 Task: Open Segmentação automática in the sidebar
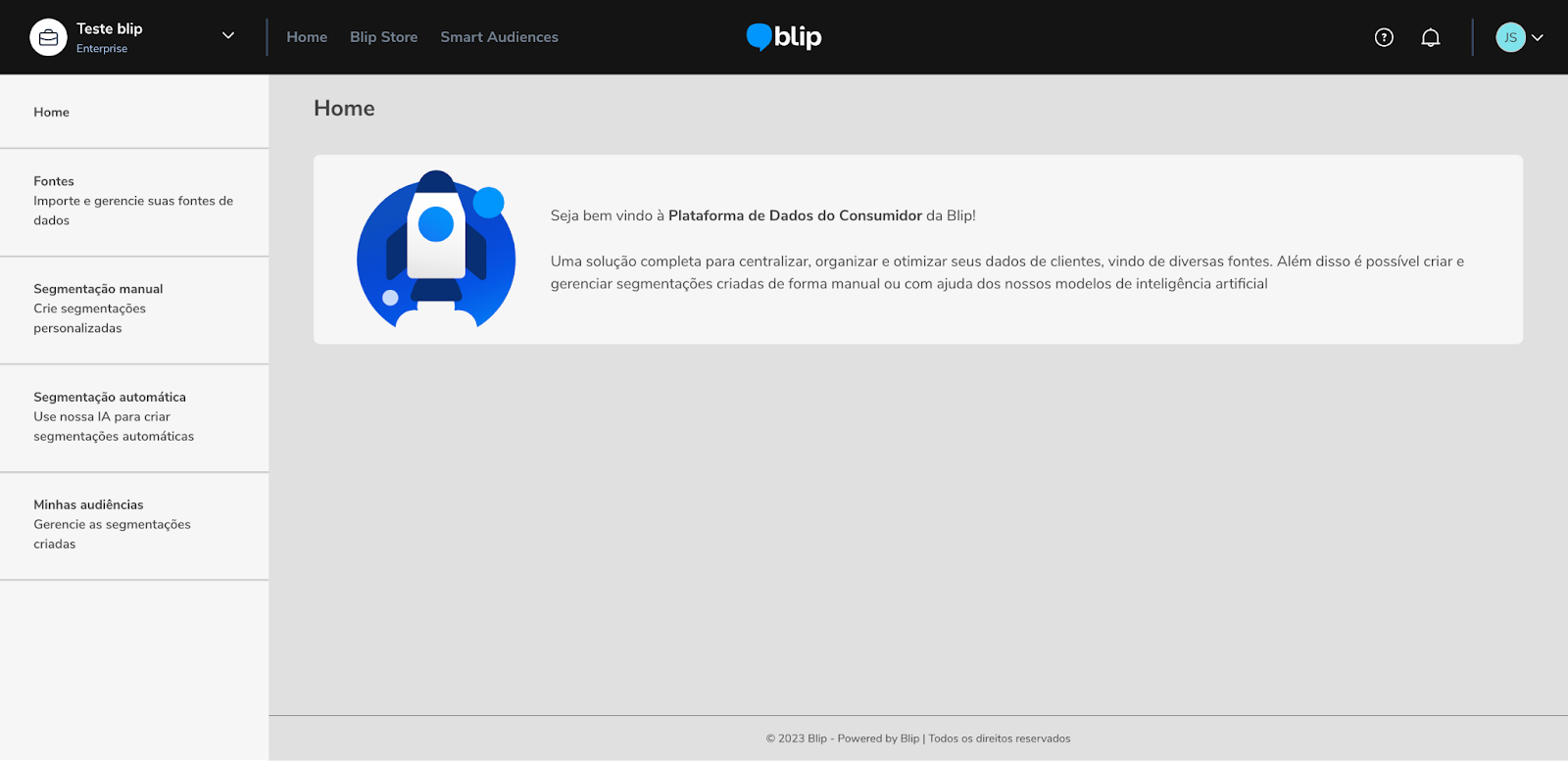(x=134, y=417)
